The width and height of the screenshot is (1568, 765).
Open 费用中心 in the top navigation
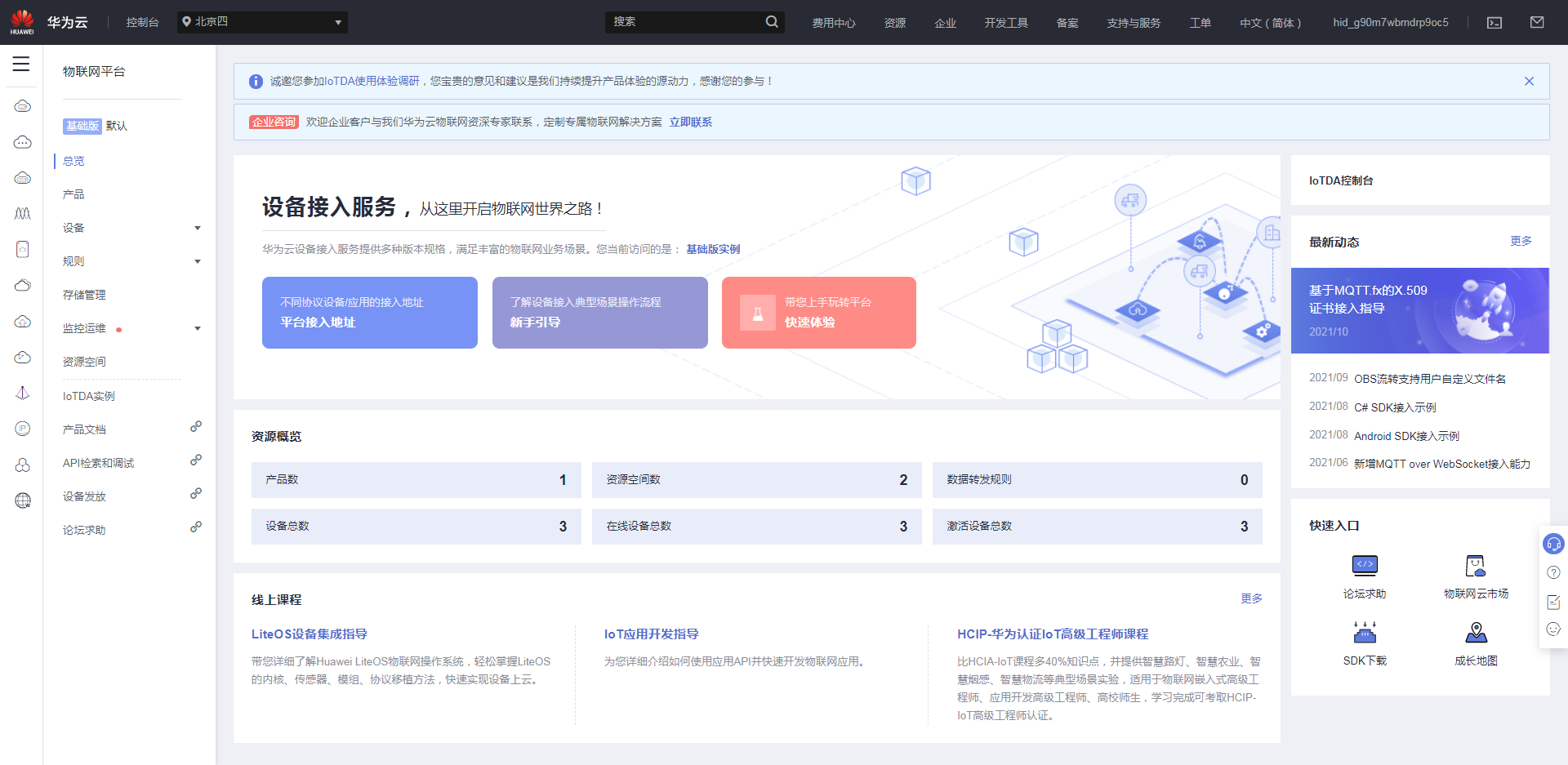tap(833, 23)
